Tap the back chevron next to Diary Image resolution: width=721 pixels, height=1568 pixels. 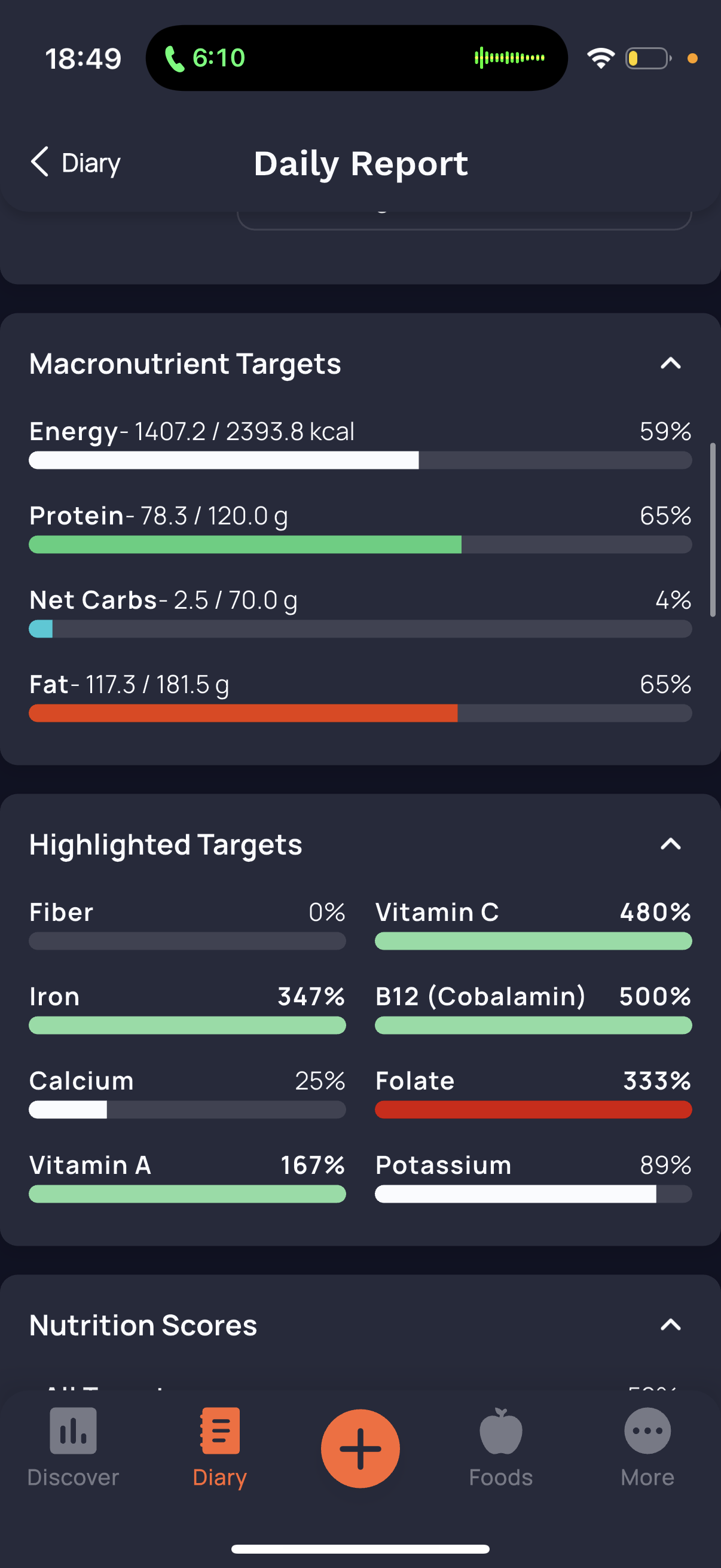click(39, 162)
